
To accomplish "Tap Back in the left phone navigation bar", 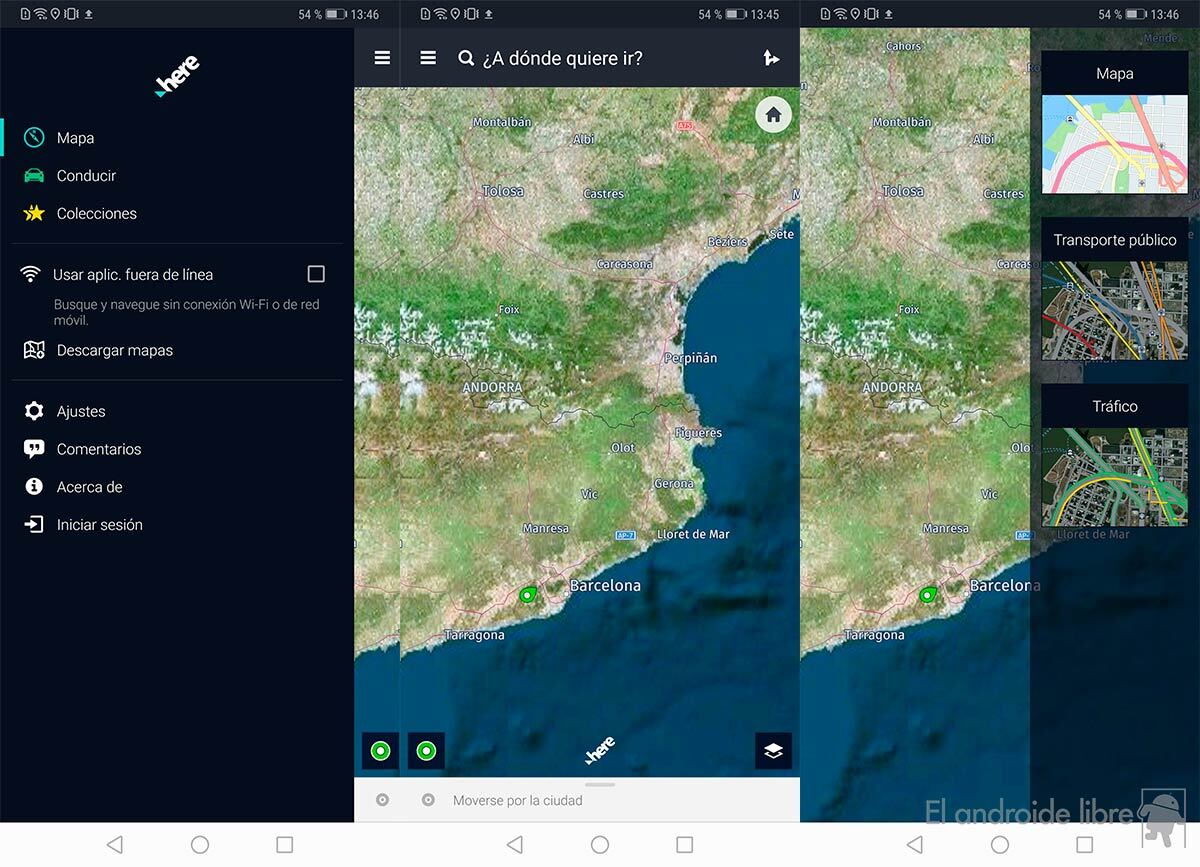I will pyautogui.click(x=114, y=845).
